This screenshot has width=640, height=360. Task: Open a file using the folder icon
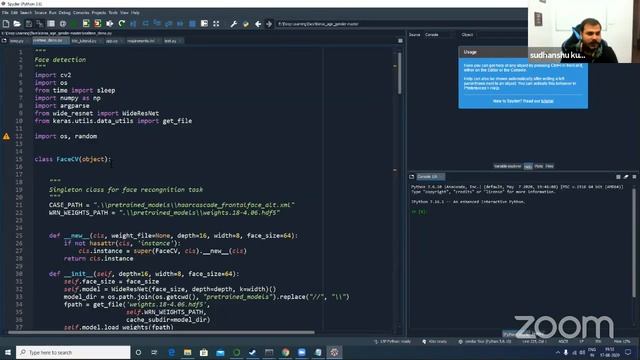(x=17, y=24)
